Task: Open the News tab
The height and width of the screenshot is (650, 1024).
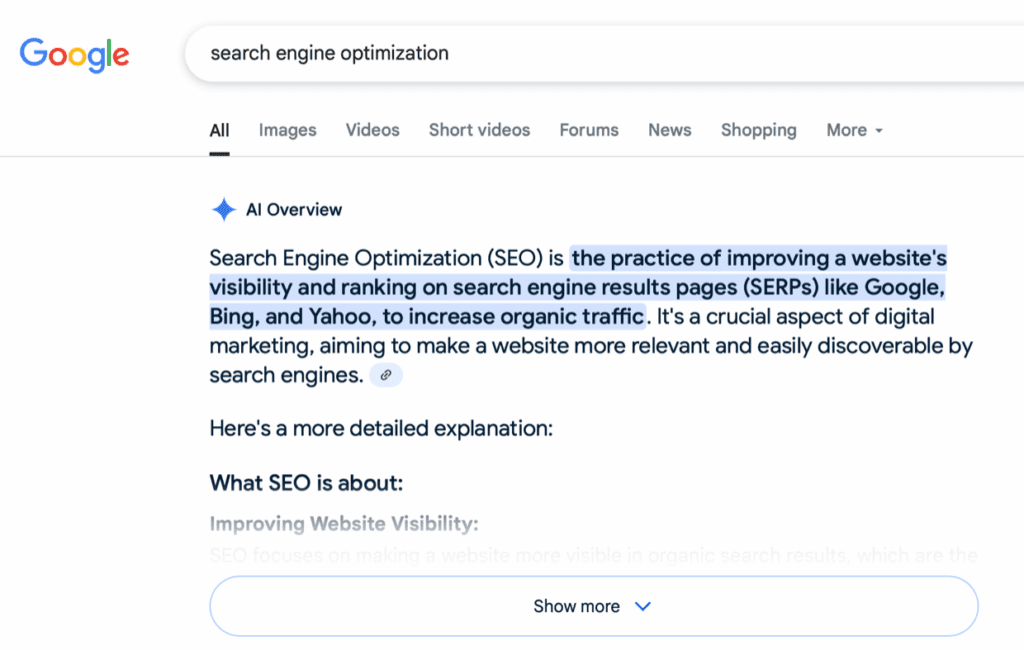Action: click(669, 130)
